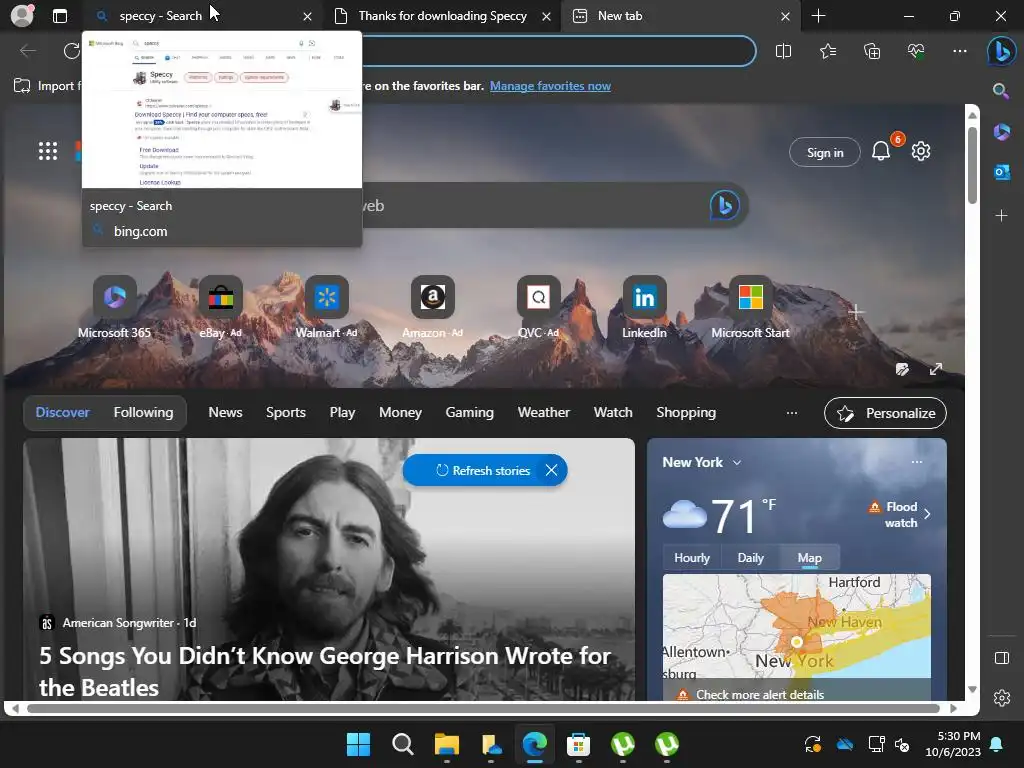Open the Collections icon
Viewport: 1024px width, 768px height.
(872, 51)
